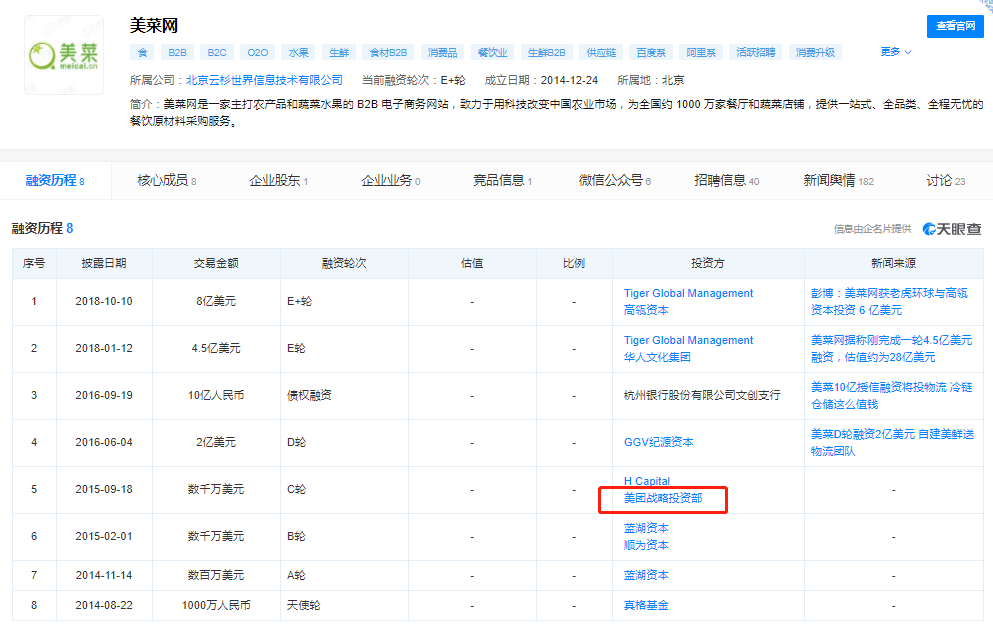Click the 2016-06-04 date cell
993x625 pixels.
[104, 442]
